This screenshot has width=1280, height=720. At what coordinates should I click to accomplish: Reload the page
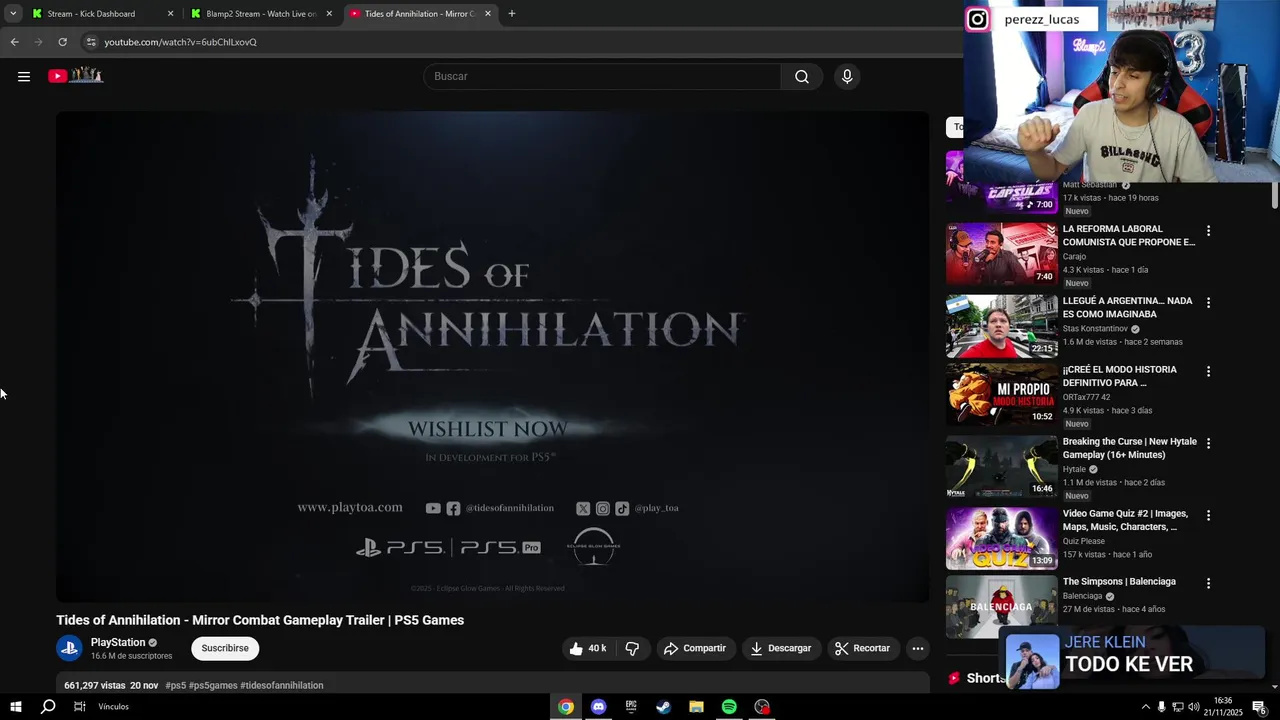(62, 42)
